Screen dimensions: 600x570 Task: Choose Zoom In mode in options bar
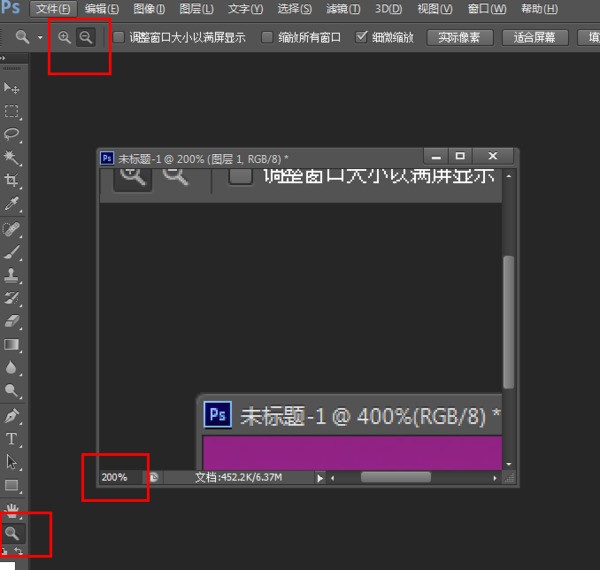click(x=64, y=37)
